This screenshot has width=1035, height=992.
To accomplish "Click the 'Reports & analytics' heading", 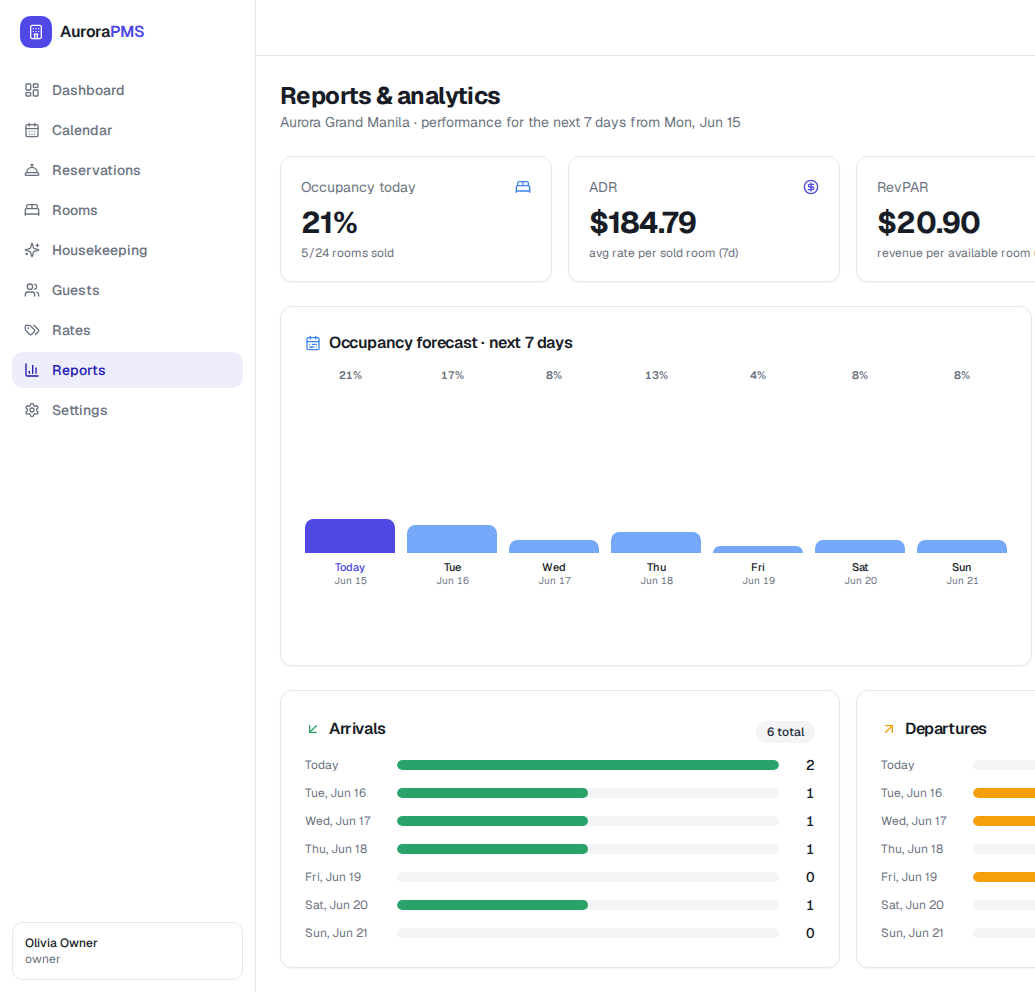I will [390, 96].
